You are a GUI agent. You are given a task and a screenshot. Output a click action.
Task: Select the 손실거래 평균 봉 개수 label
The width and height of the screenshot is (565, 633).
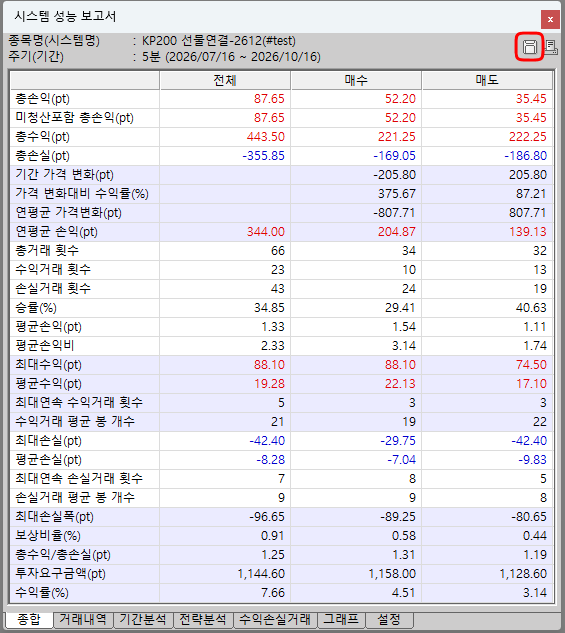click(75, 497)
